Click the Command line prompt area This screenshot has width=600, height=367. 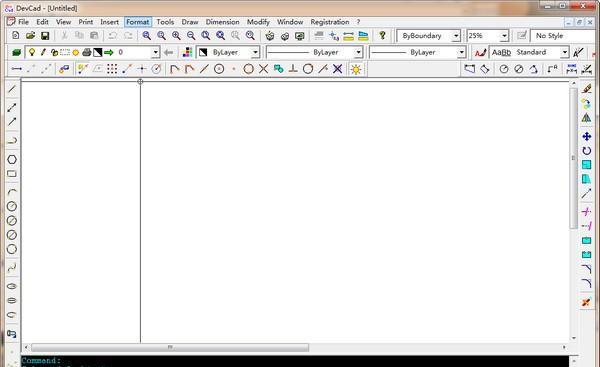[x=295, y=361]
